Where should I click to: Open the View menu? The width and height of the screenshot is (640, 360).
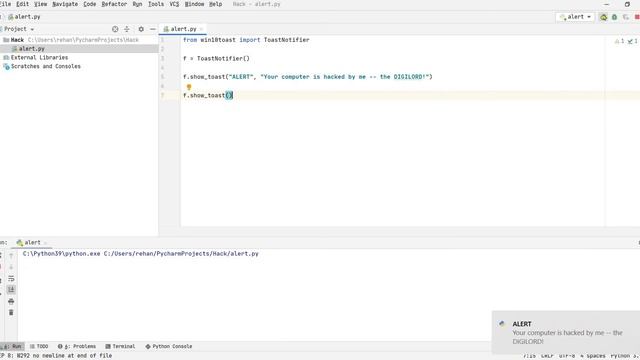pos(40,4)
